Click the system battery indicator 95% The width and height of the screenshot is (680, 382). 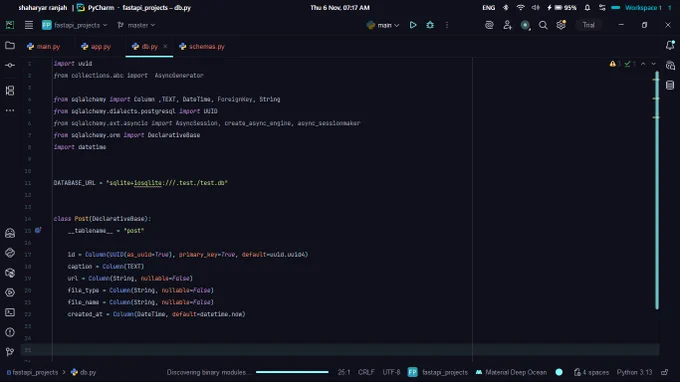pyautogui.click(x=562, y=7)
